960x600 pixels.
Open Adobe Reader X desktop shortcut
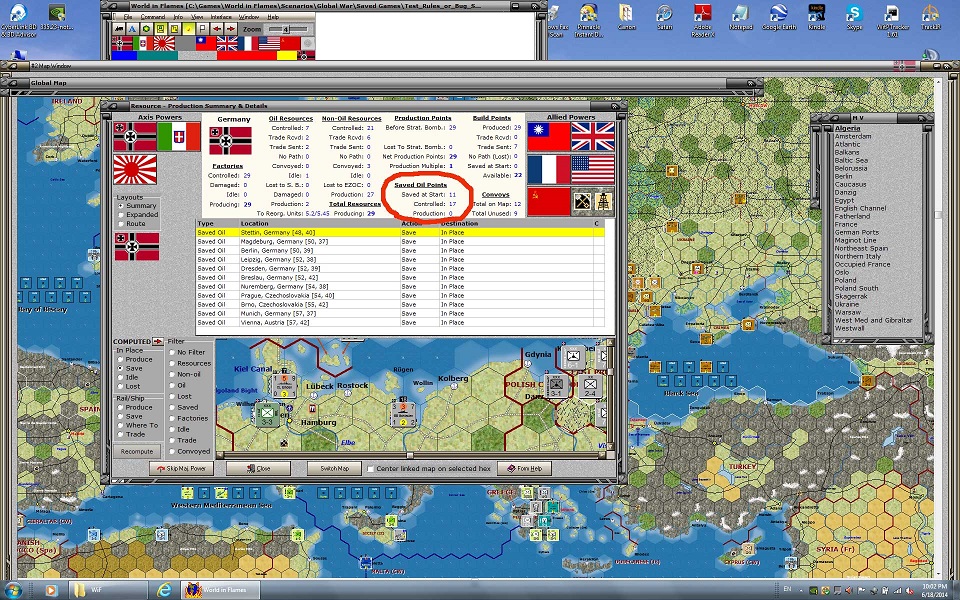click(x=702, y=20)
